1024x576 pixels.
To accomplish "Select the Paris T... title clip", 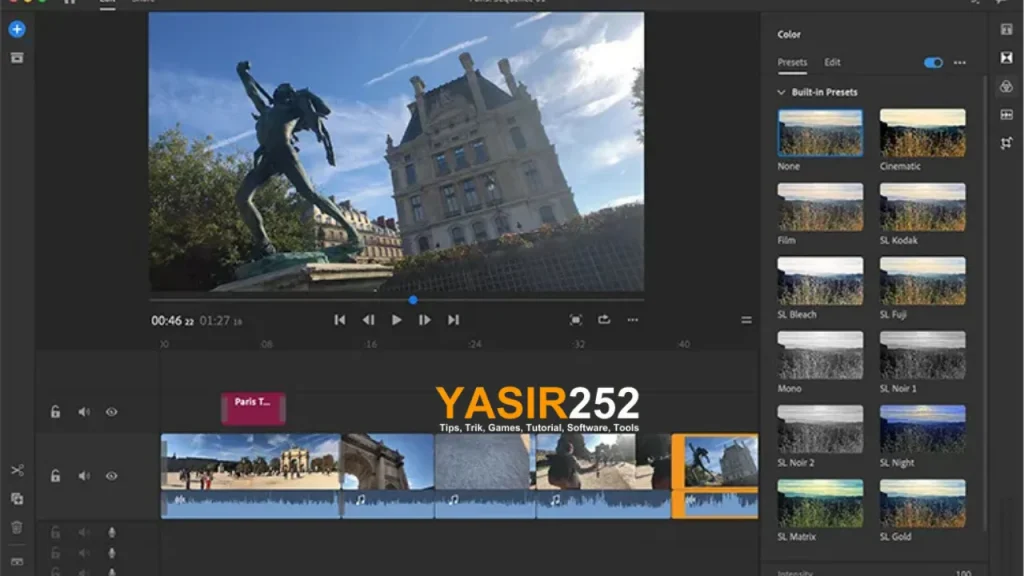I will pos(253,409).
